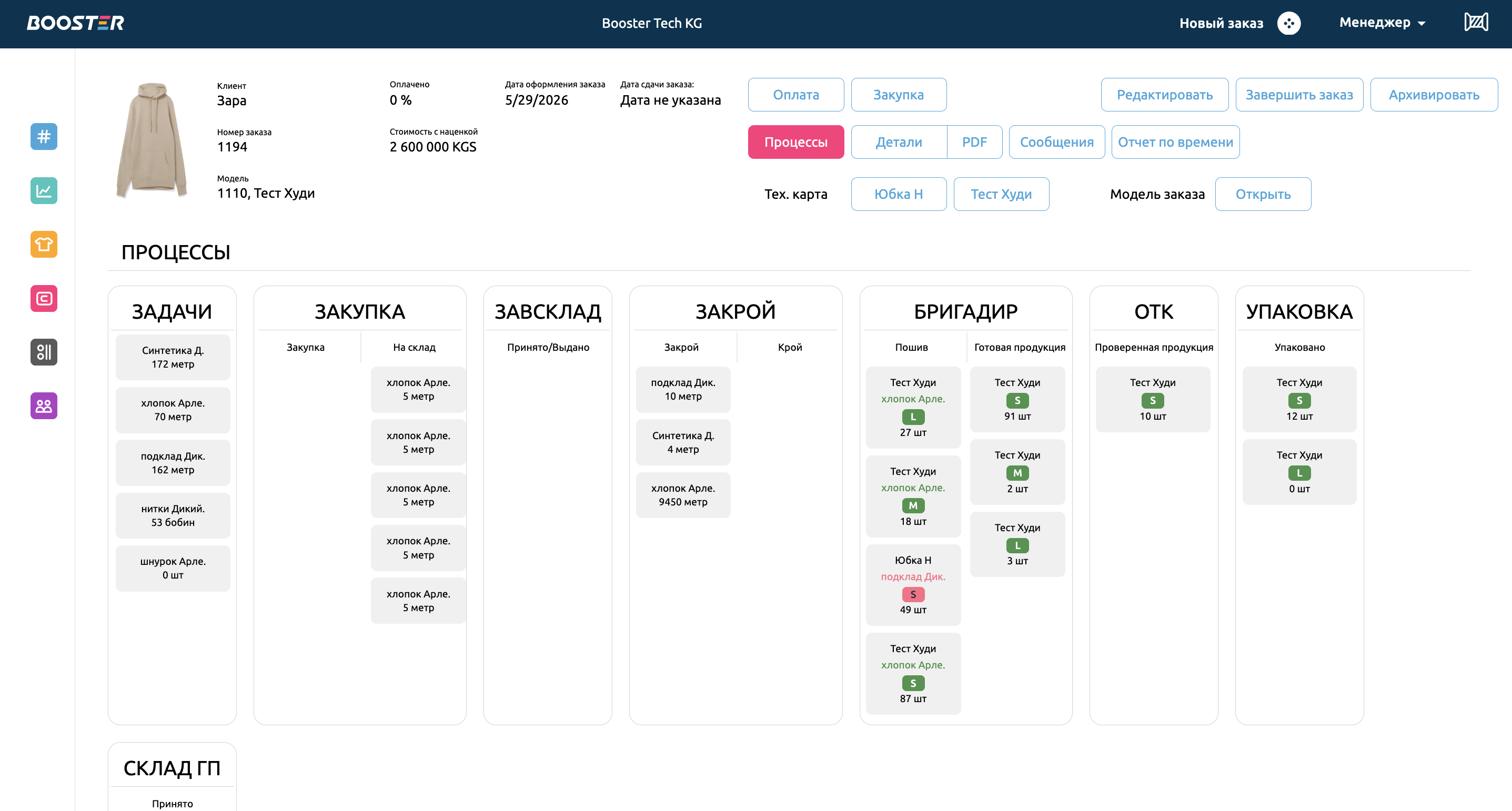Open the PDF view

(x=974, y=142)
